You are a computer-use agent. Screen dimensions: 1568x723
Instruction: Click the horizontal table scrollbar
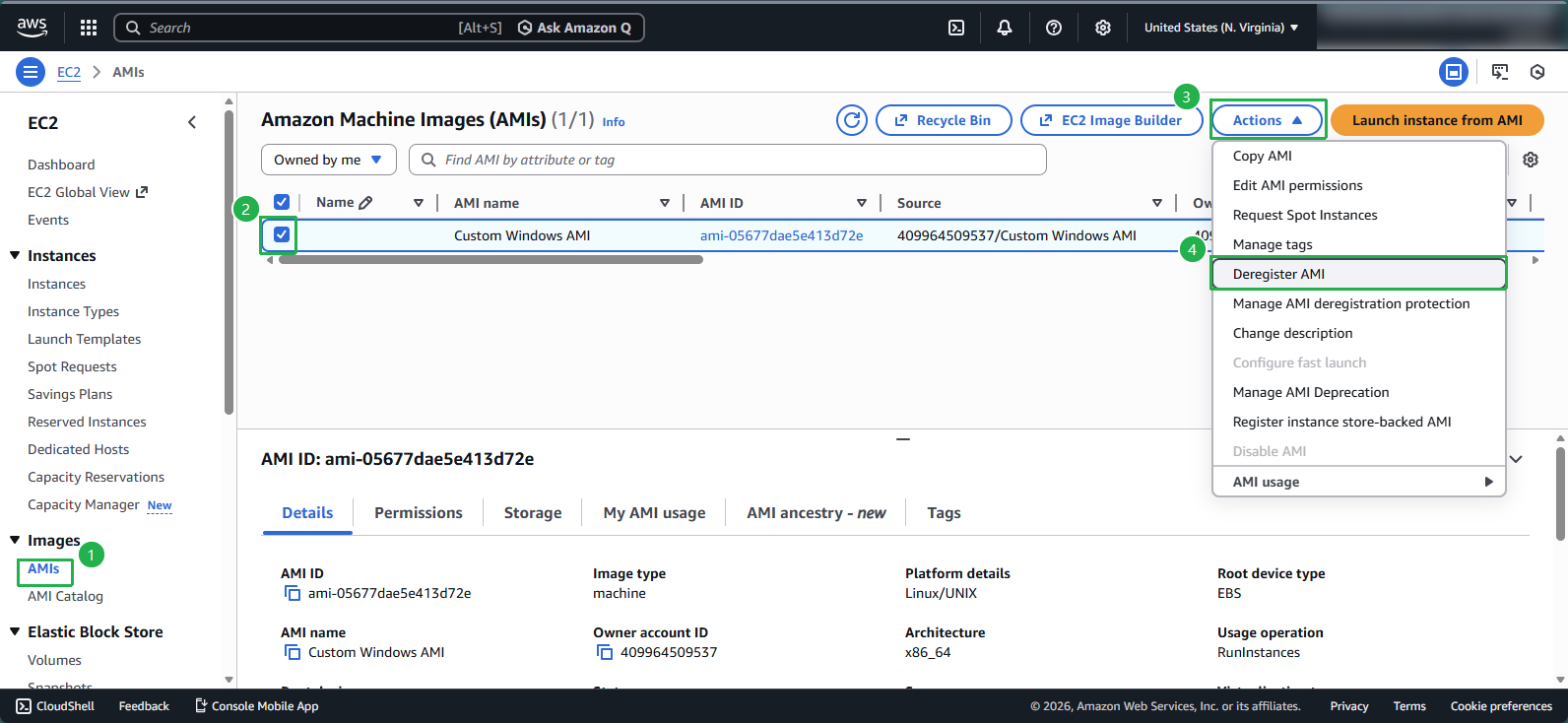click(x=490, y=260)
